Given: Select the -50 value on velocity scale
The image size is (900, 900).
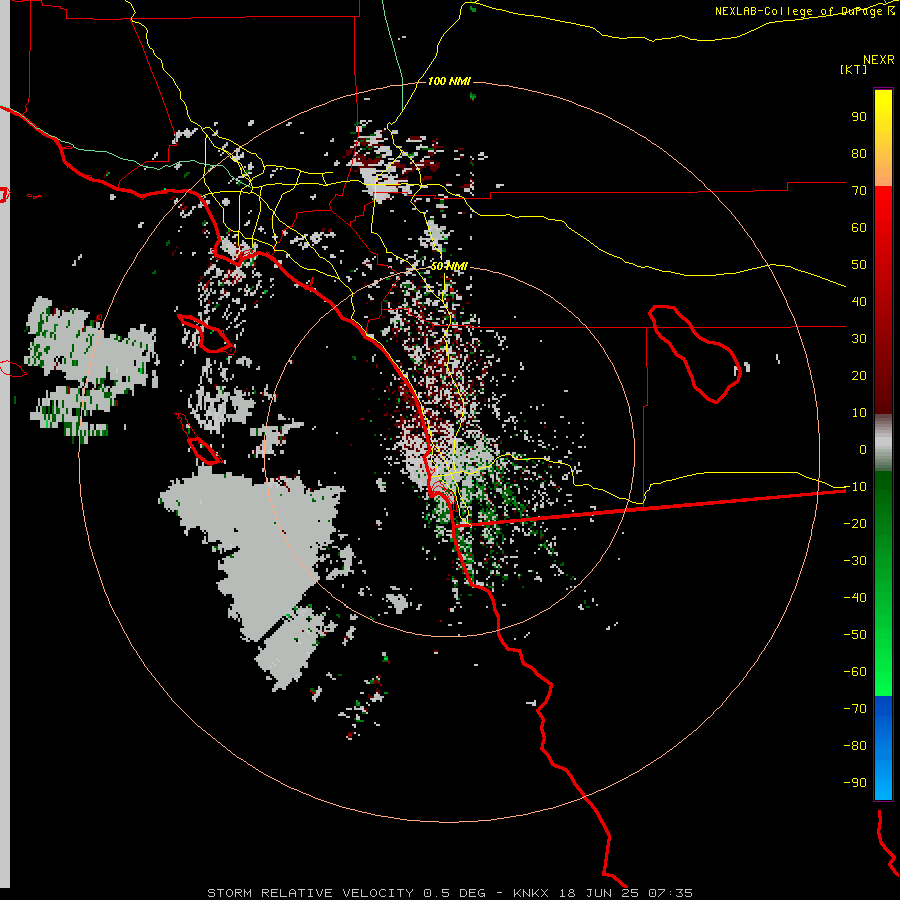Looking at the screenshot, I should point(855,635).
